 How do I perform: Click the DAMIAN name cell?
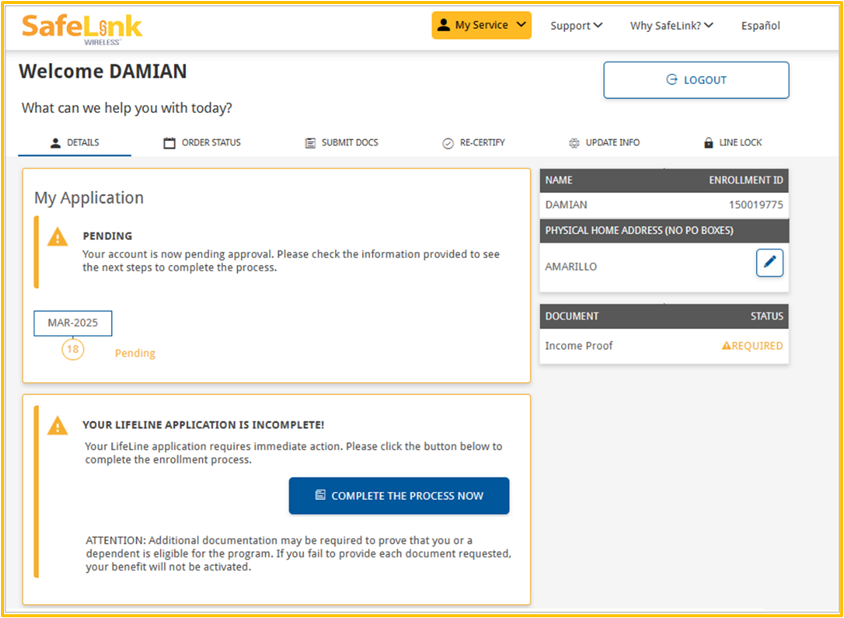point(566,205)
